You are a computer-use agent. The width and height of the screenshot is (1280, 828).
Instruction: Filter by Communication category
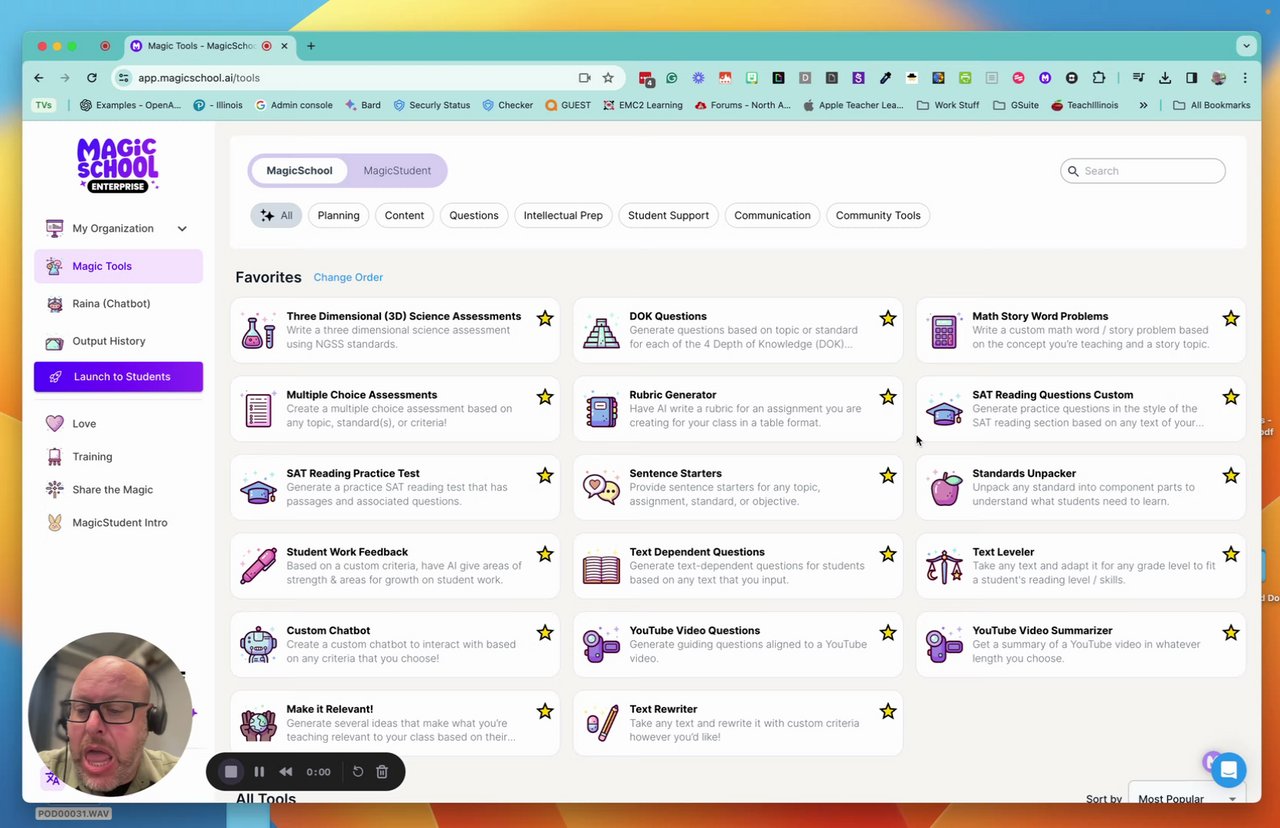pyautogui.click(x=772, y=215)
